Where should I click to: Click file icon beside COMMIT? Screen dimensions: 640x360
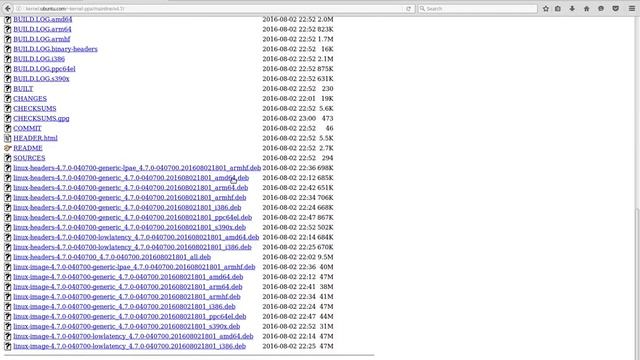tap(8, 128)
